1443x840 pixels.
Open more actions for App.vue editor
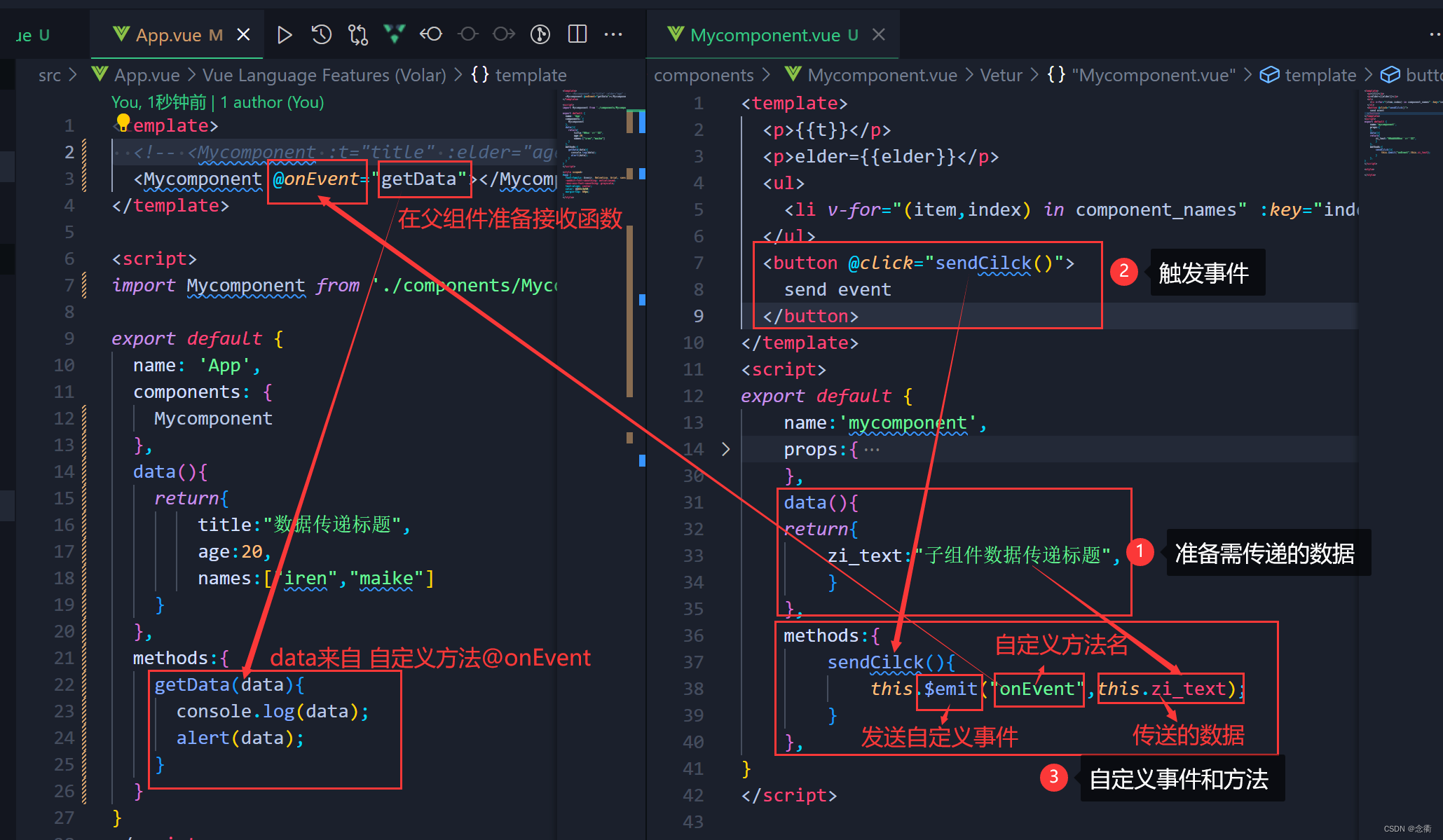[x=613, y=34]
